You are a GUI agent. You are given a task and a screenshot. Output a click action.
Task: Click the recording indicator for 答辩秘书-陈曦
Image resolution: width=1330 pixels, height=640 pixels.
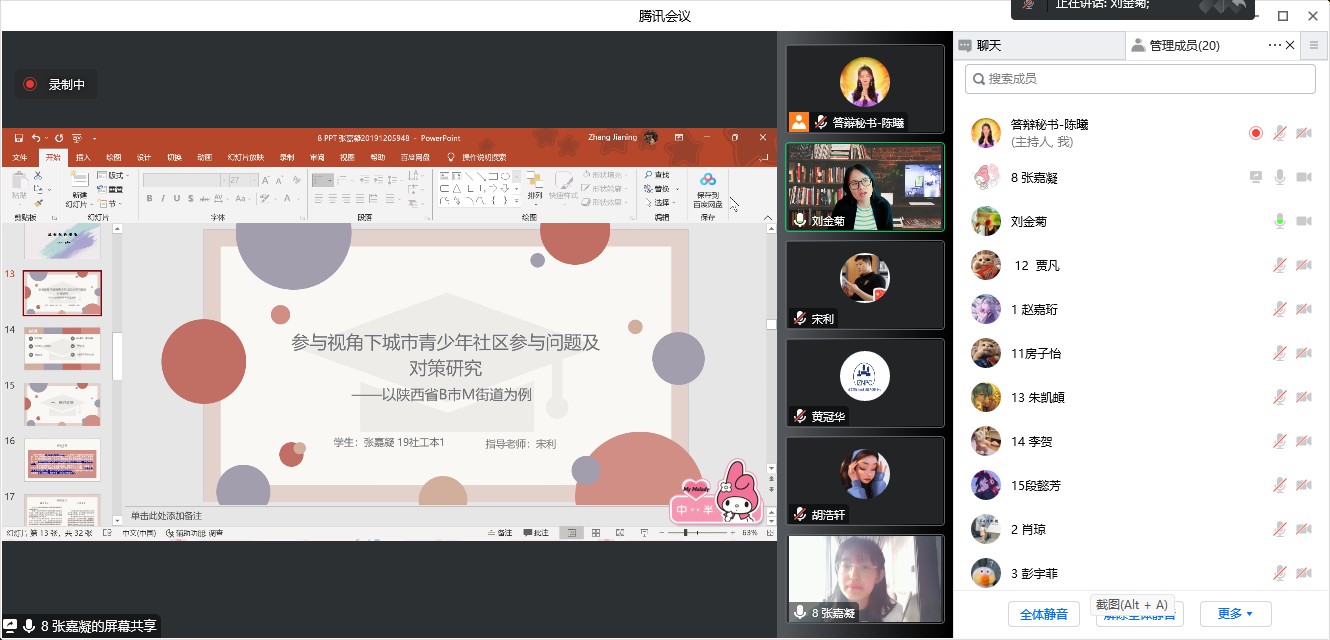(x=1256, y=133)
